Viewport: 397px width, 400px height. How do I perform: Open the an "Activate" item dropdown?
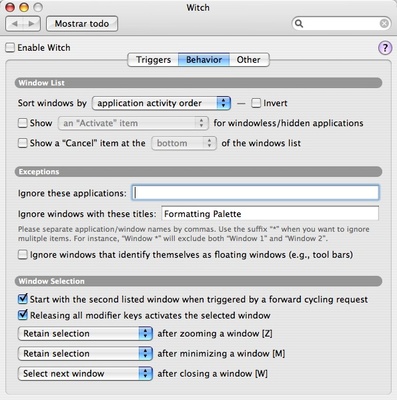coord(133,123)
